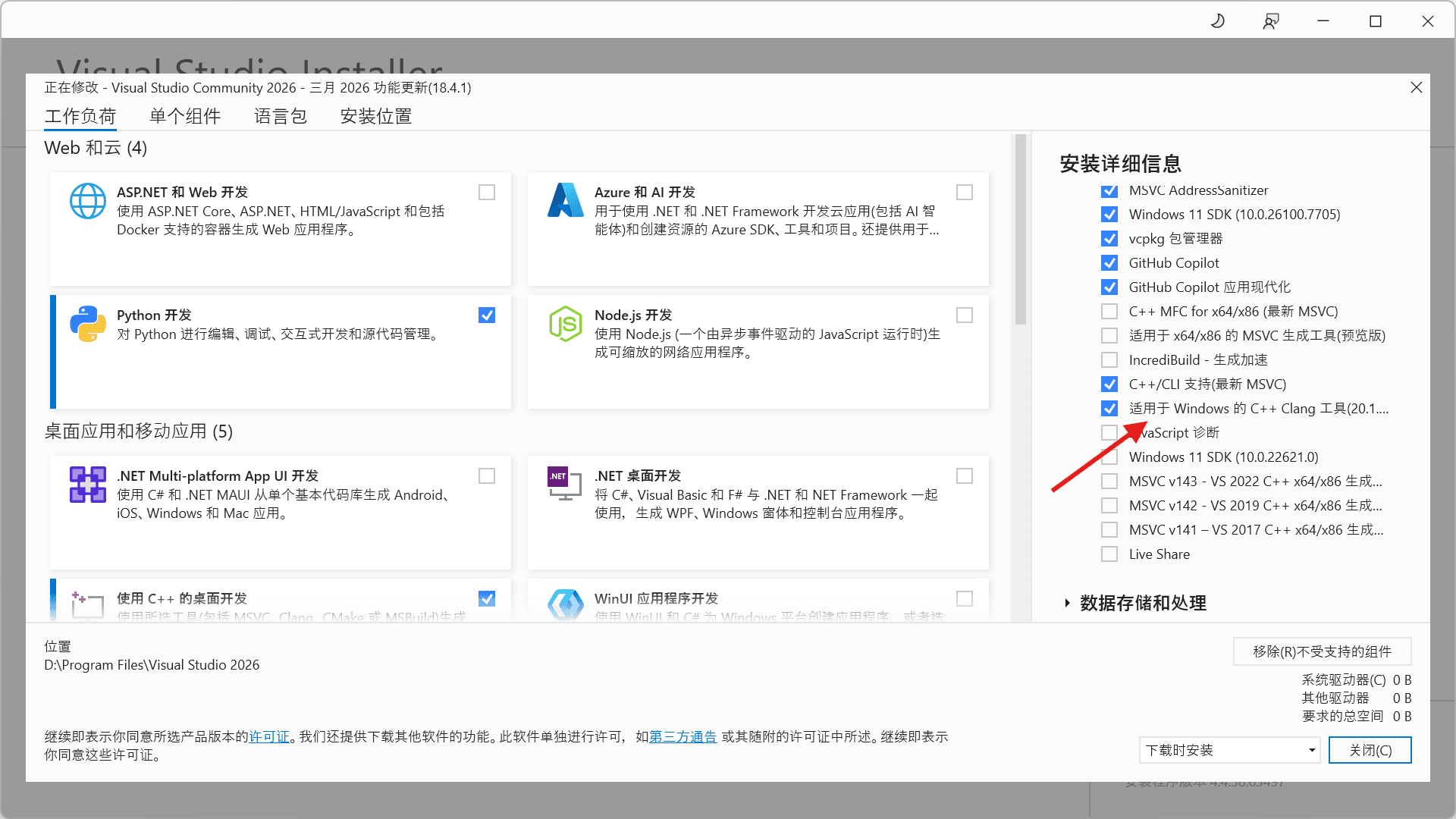Click the .NET desktop development icon

click(x=565, y=483)
